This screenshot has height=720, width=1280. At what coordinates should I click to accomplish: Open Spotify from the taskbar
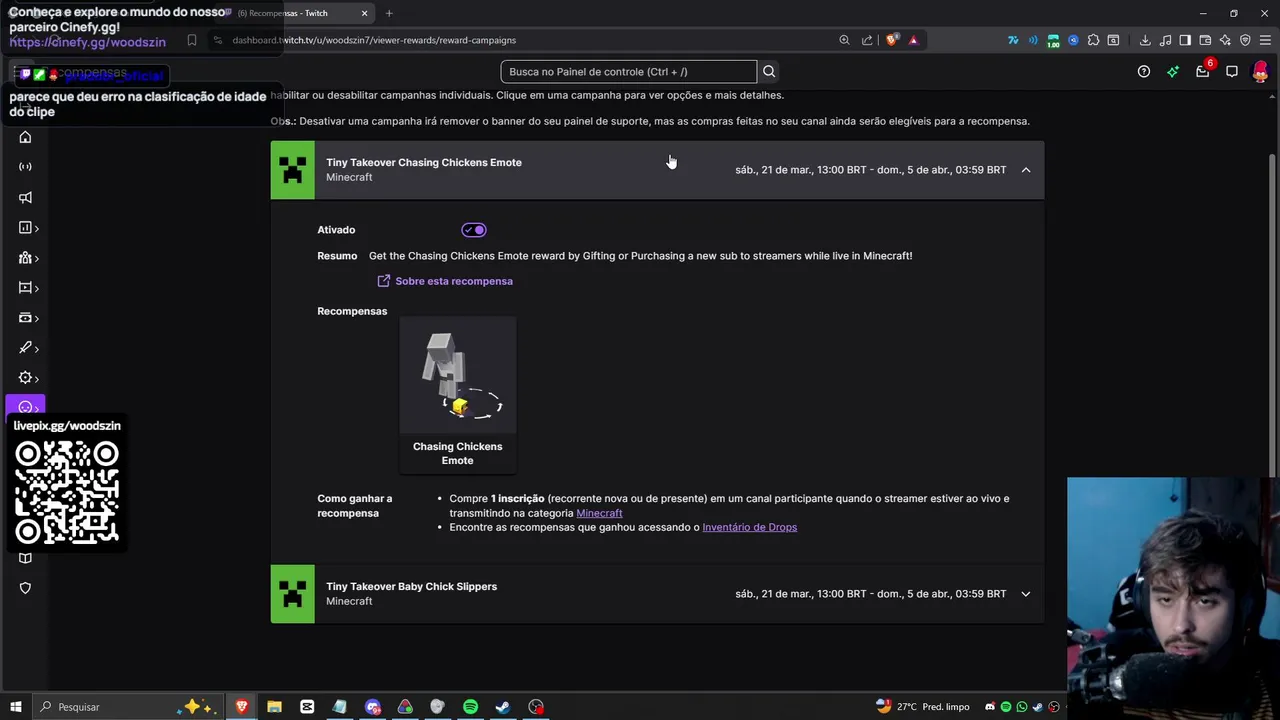pyautogui.click(x=470, y=707)
